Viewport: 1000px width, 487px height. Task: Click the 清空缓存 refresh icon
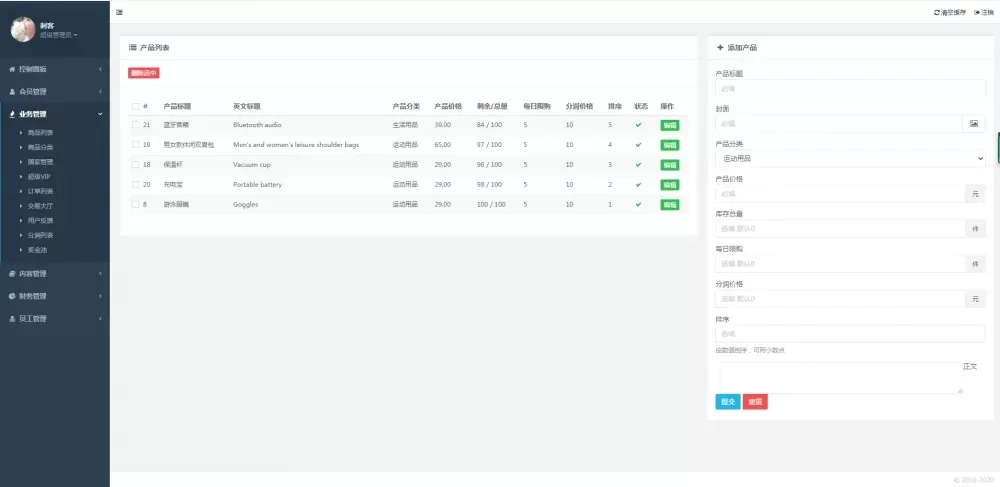click(x=937, y=12)
